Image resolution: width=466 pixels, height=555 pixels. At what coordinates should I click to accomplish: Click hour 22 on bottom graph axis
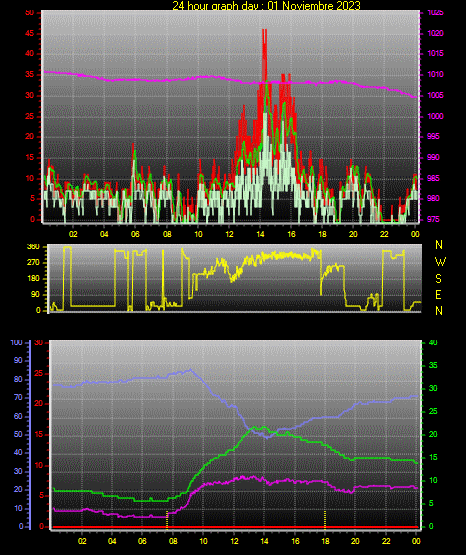tap(386, 541)
